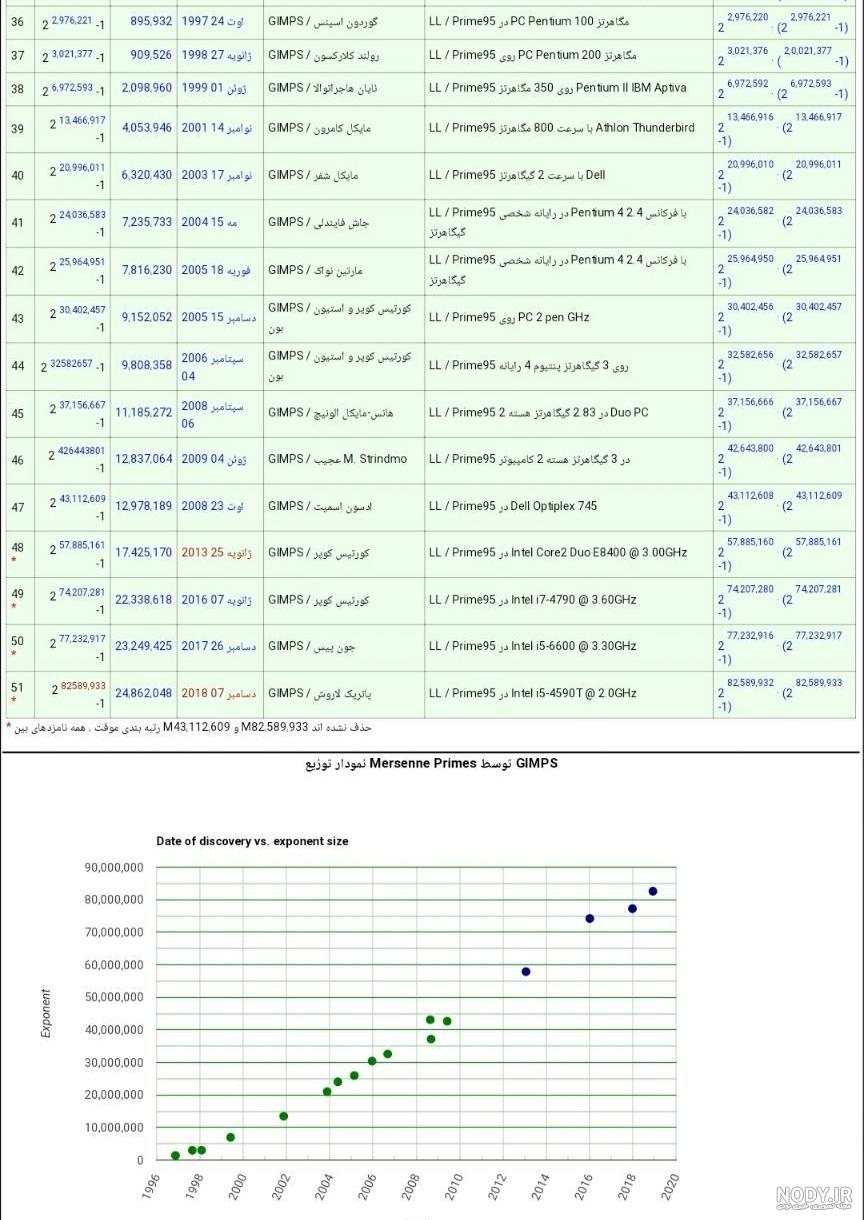The image size is (864, 1220).
Task: Click the exponent 57,885,161 in row 48
Action: point(82,545)
